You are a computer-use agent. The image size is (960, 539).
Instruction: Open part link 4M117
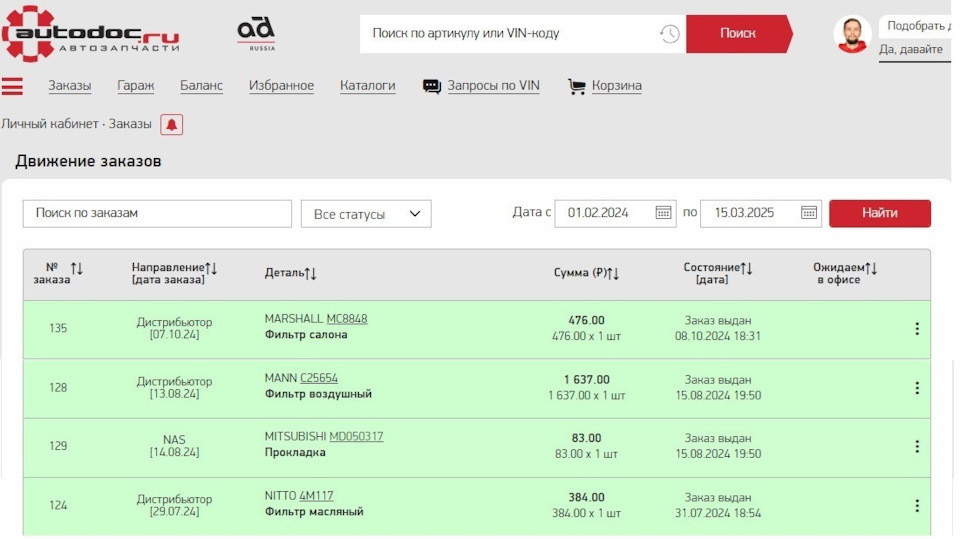pyautogui.click(x=316, y=496)
